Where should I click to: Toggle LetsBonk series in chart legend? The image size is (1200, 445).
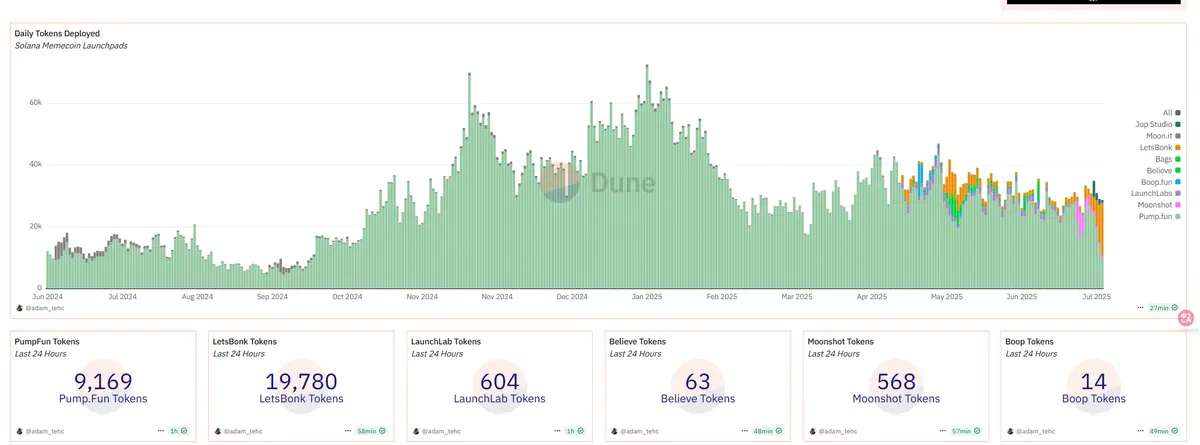pos(1160,147)
